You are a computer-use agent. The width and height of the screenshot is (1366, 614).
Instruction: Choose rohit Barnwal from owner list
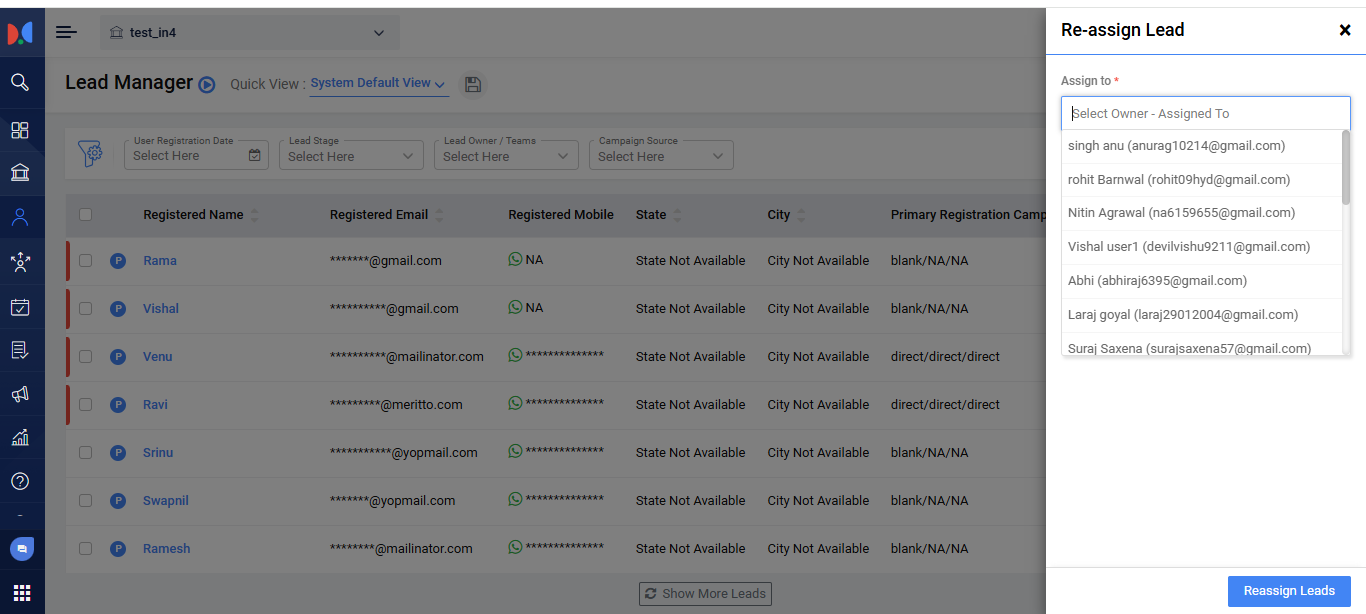click(x=1179, y=180)
